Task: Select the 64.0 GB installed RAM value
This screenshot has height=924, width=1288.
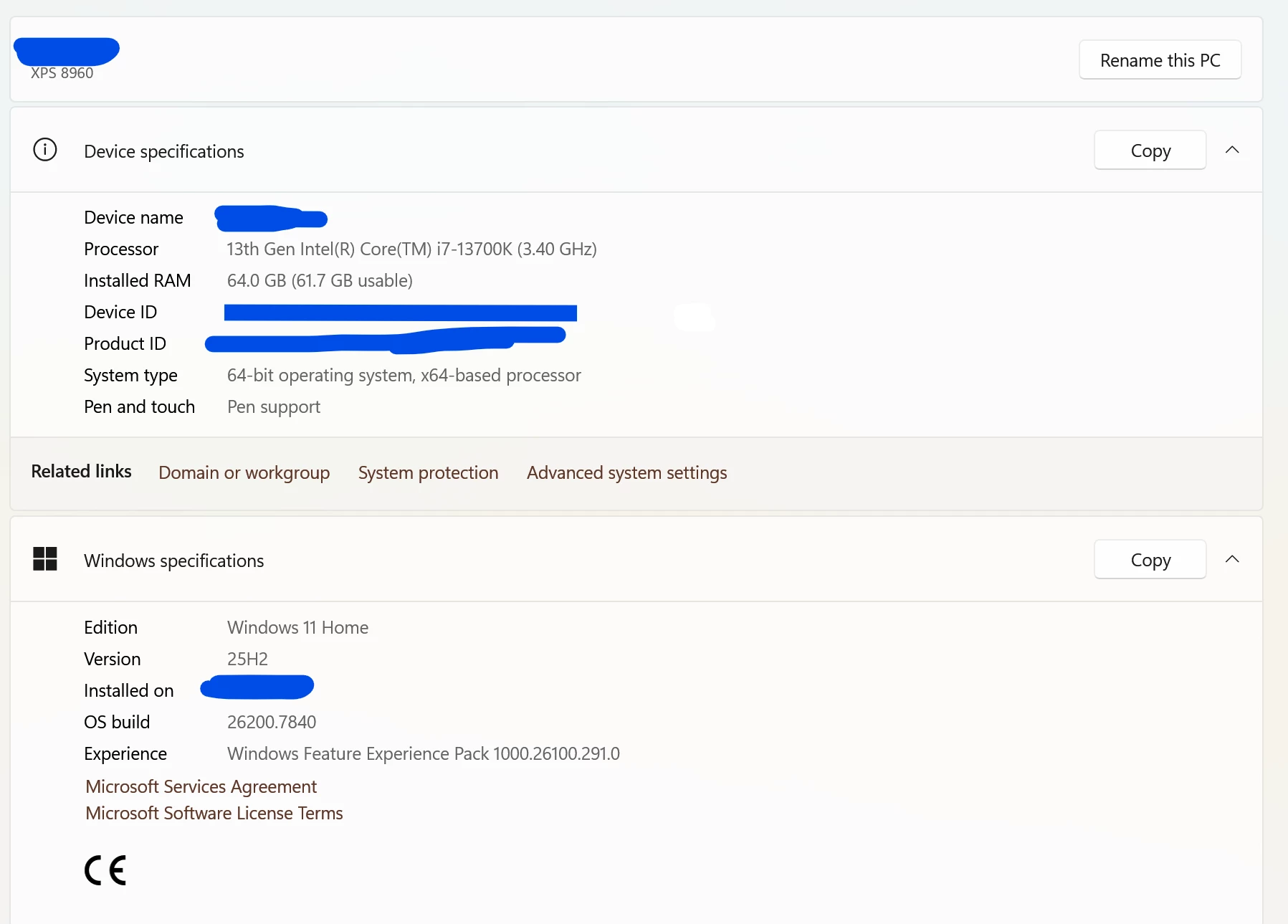Action: [x=320, y=280]
